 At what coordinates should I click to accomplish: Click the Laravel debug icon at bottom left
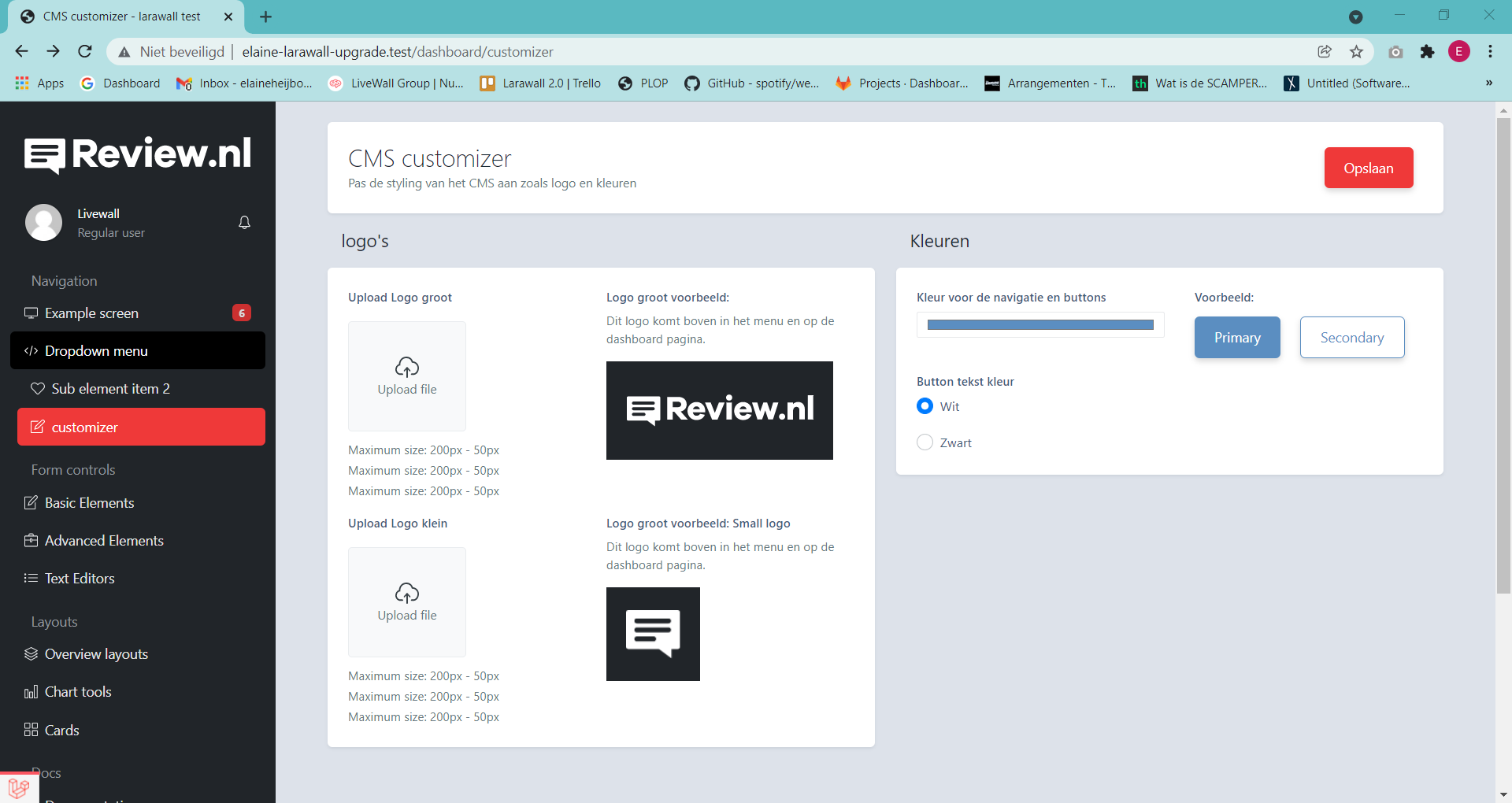[x=19, y=788]
